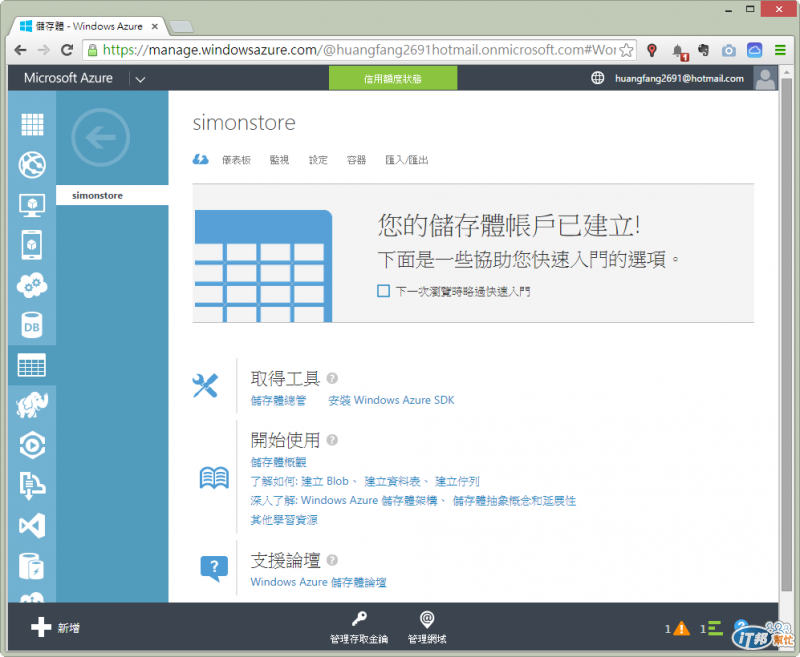Click help icon next to 支援論壇
Image resolution: width=800 pixels, height=657 pixels.
332,560
